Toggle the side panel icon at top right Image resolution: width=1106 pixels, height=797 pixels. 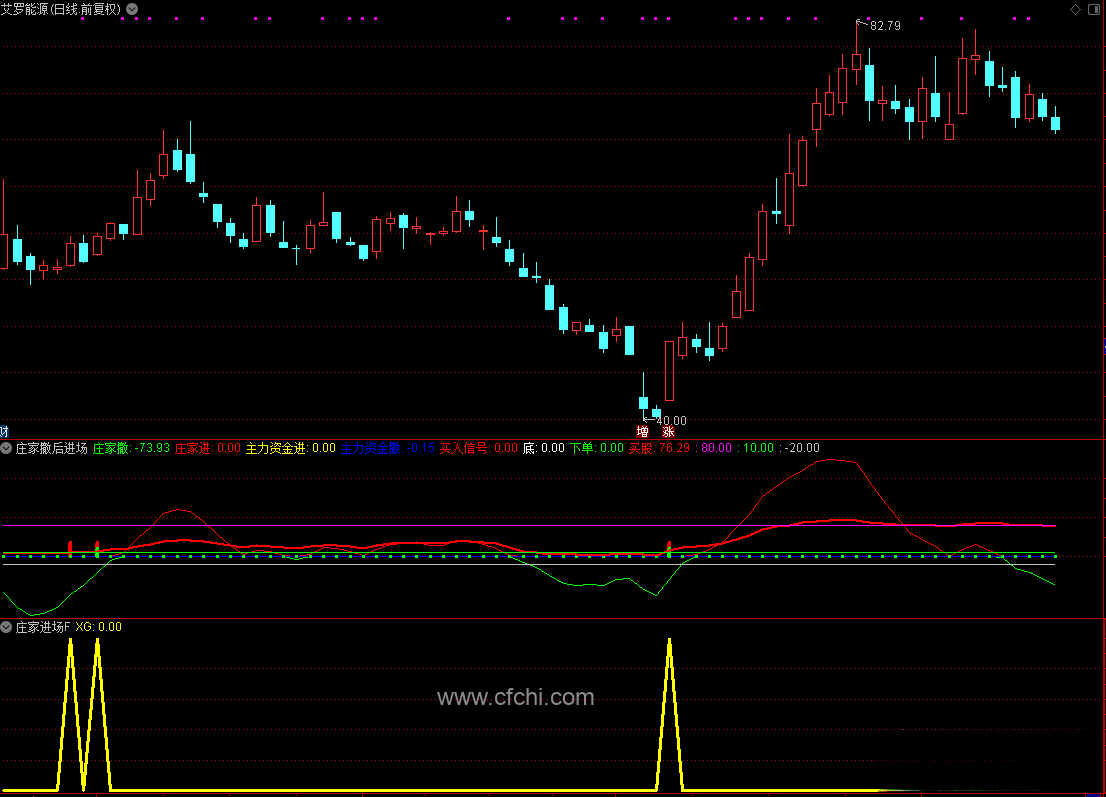(1094, 9)
